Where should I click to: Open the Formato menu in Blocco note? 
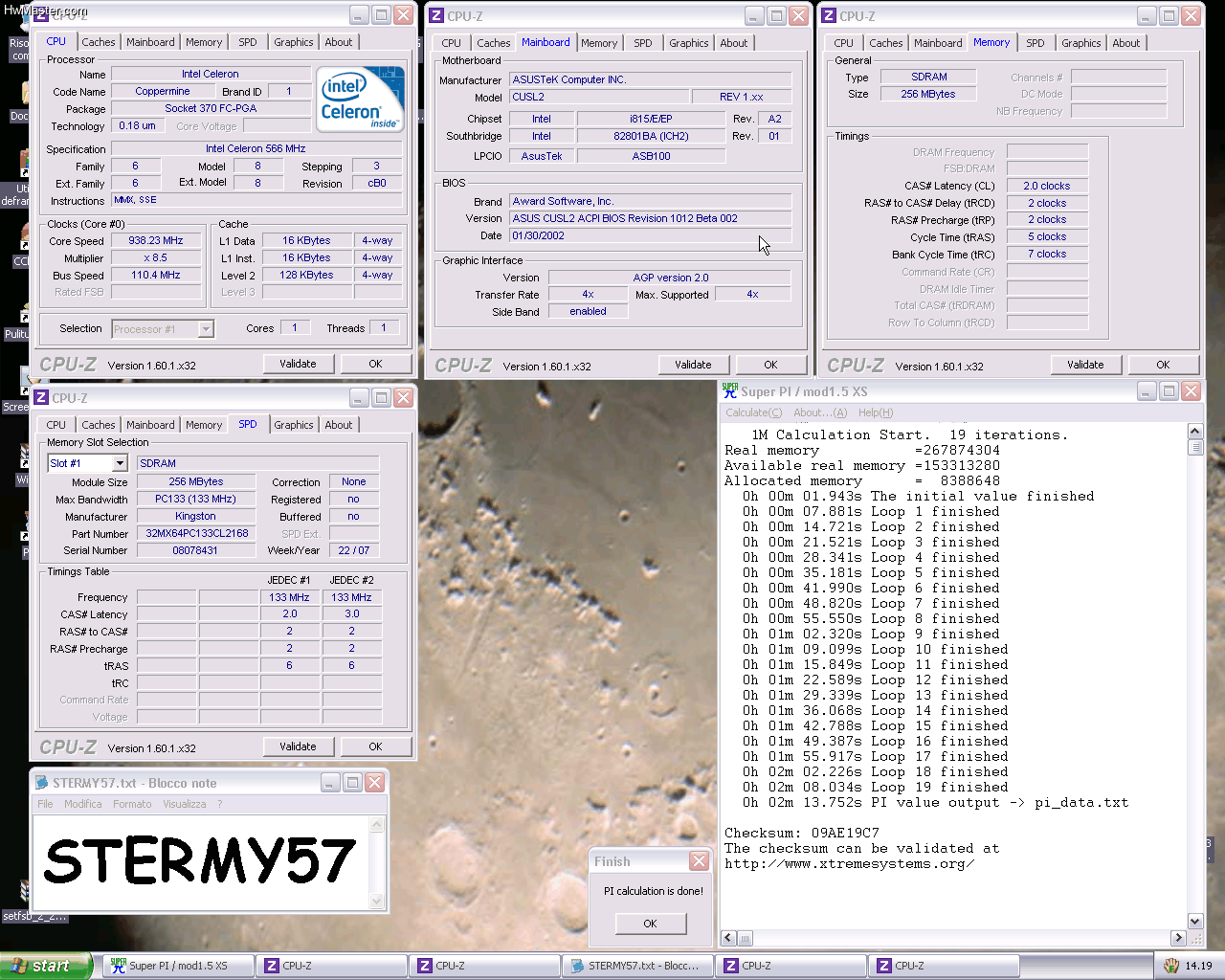click(132, 804)
